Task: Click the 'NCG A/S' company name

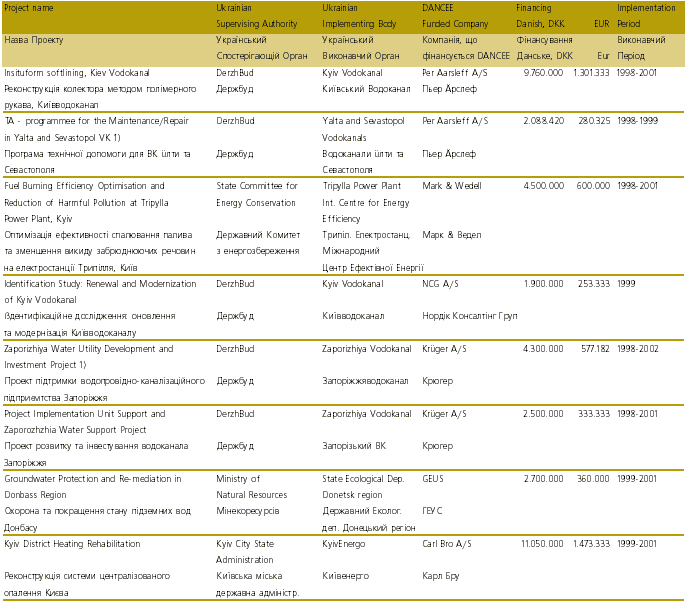Action: coord(440,284)
